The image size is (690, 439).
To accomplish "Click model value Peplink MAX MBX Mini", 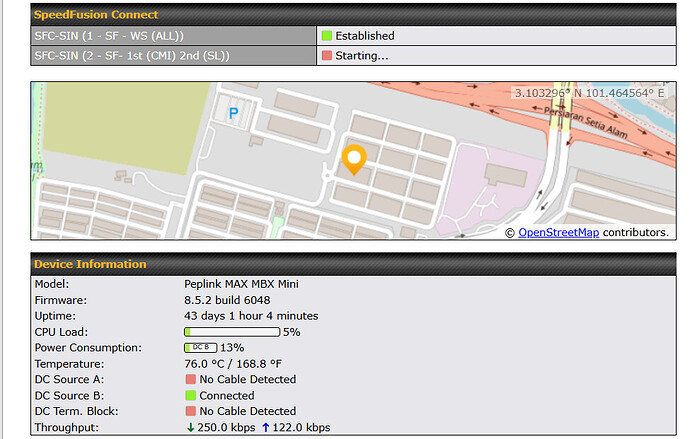I will click(241, 284).
